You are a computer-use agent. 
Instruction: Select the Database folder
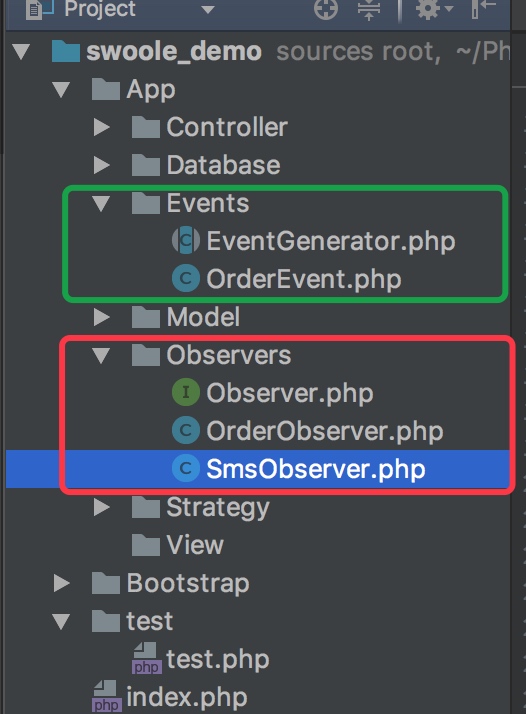pos(206,165)
